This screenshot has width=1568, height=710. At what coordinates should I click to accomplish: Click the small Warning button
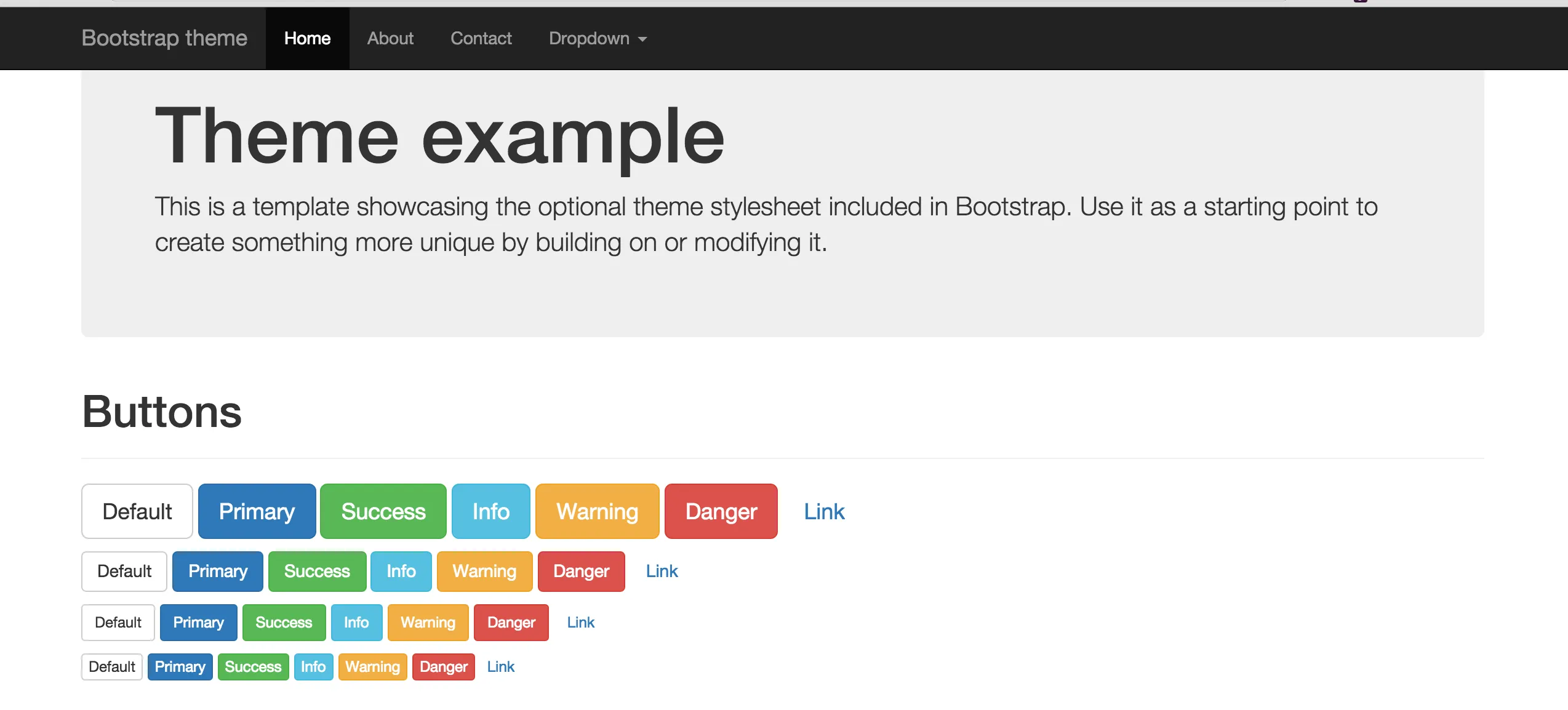click(428, 623)
